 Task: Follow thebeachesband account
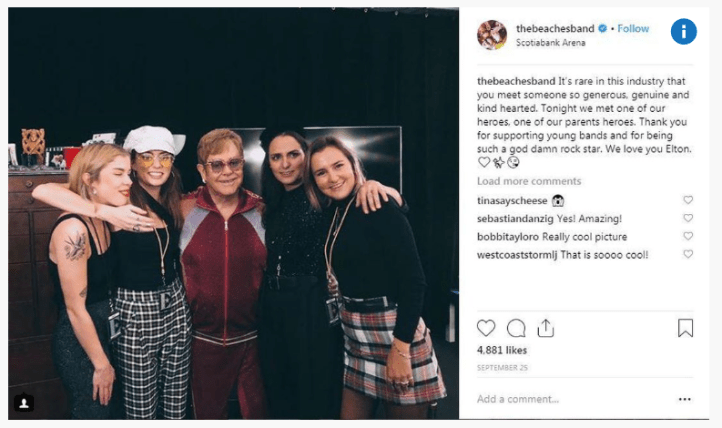click(633, 29)
